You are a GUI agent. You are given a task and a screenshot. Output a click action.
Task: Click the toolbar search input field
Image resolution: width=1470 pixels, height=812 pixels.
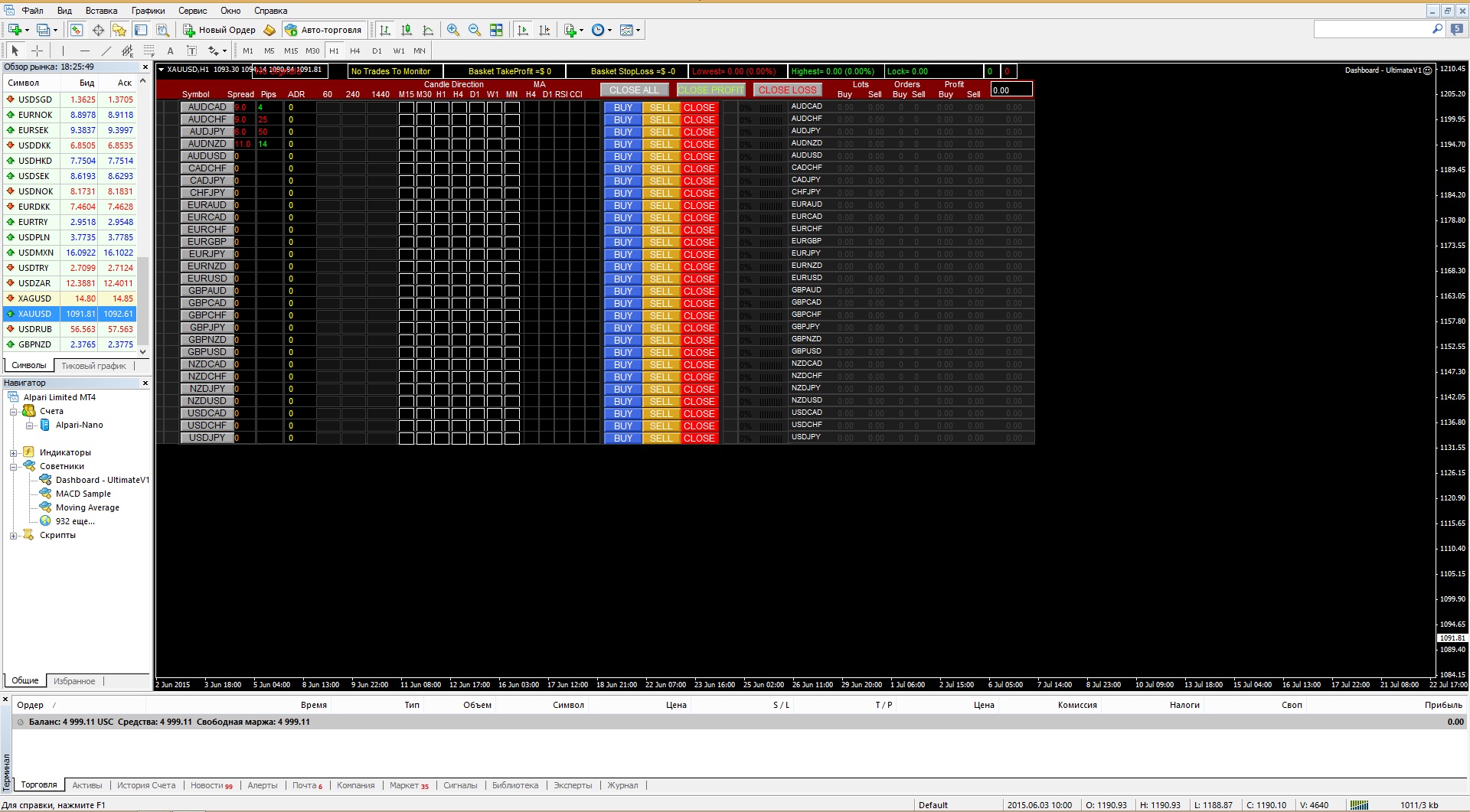click(1372, 29)
